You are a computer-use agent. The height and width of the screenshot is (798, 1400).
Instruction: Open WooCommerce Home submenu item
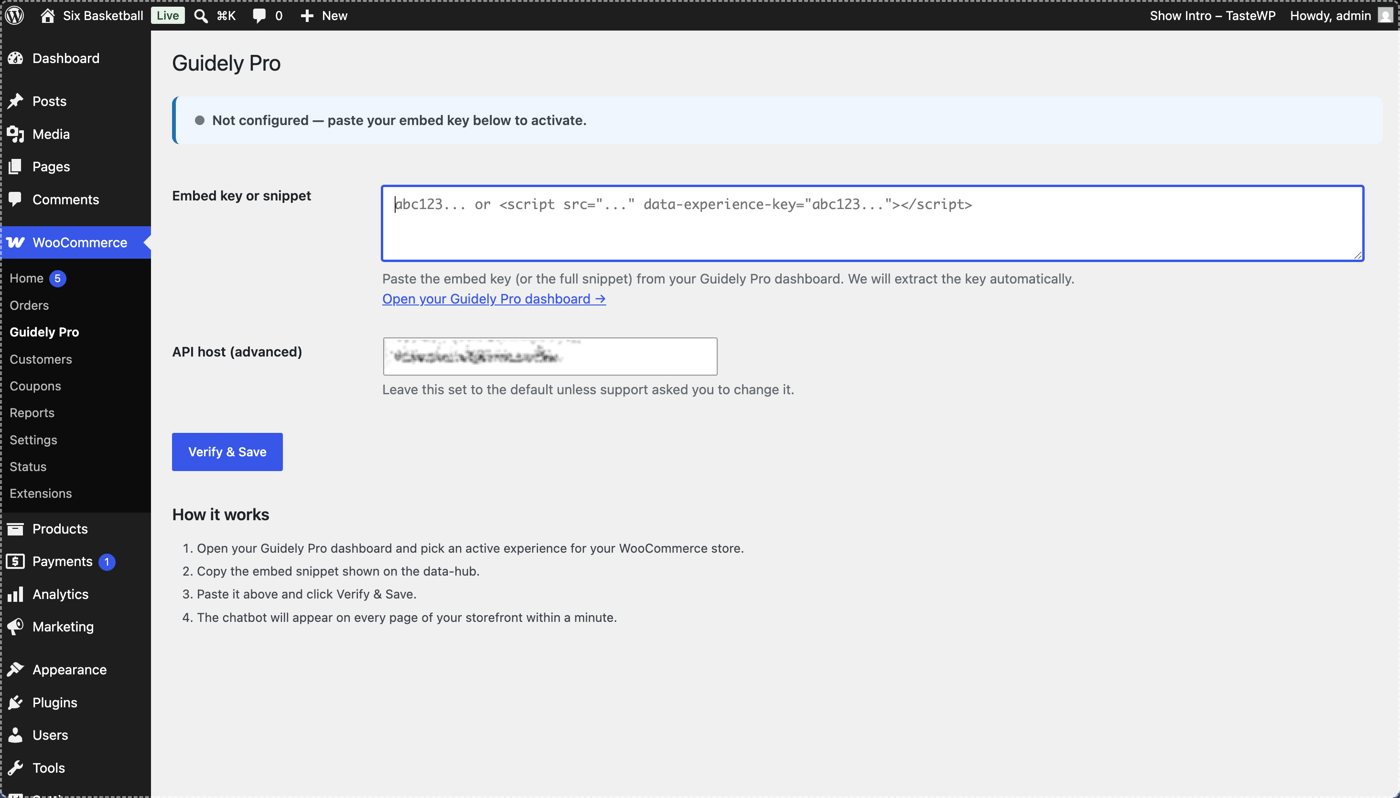26,278
